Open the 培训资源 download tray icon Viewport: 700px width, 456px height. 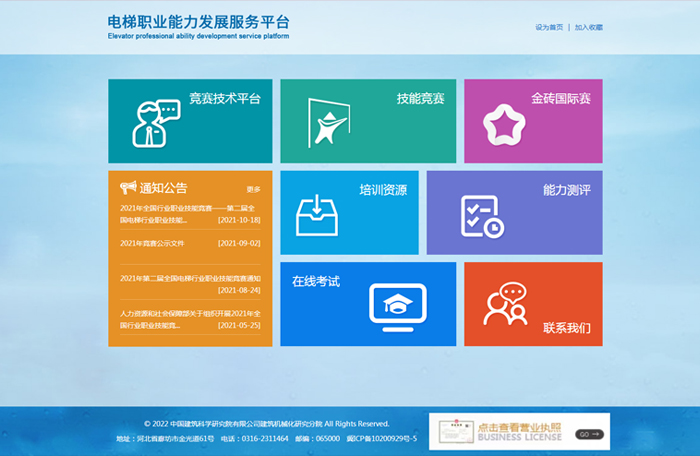click(x=317, y=215)
